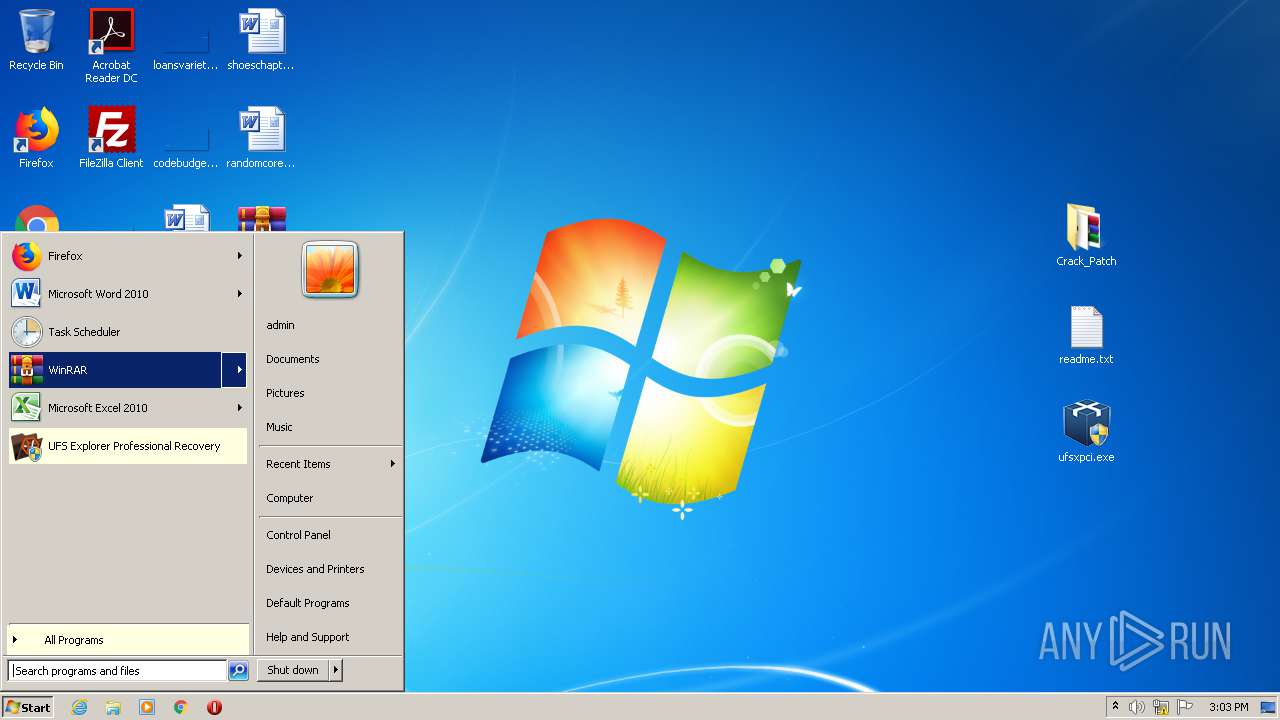Show All Programs list
1280x720 pixels.
point(128,640)
